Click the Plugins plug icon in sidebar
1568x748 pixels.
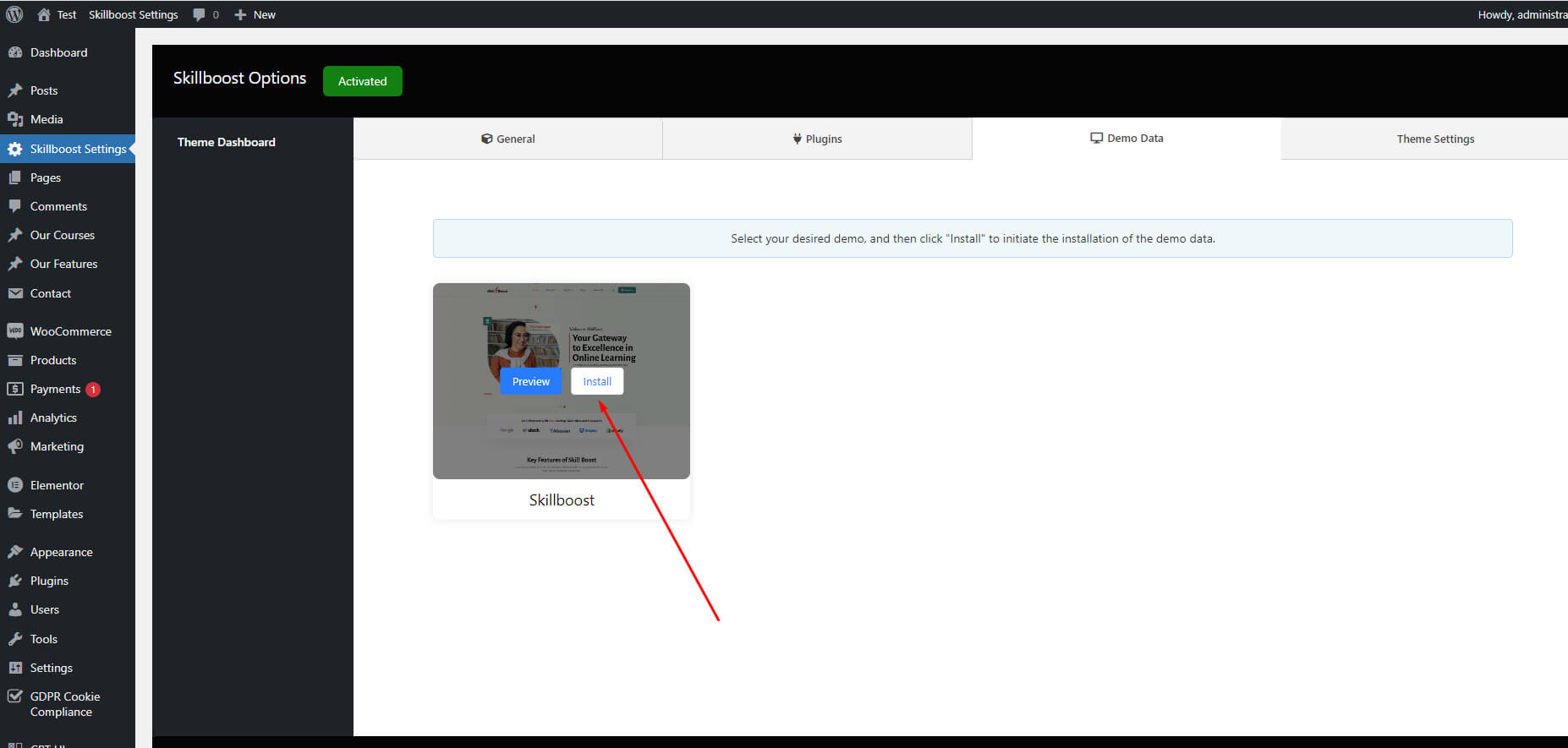(15, 581)
